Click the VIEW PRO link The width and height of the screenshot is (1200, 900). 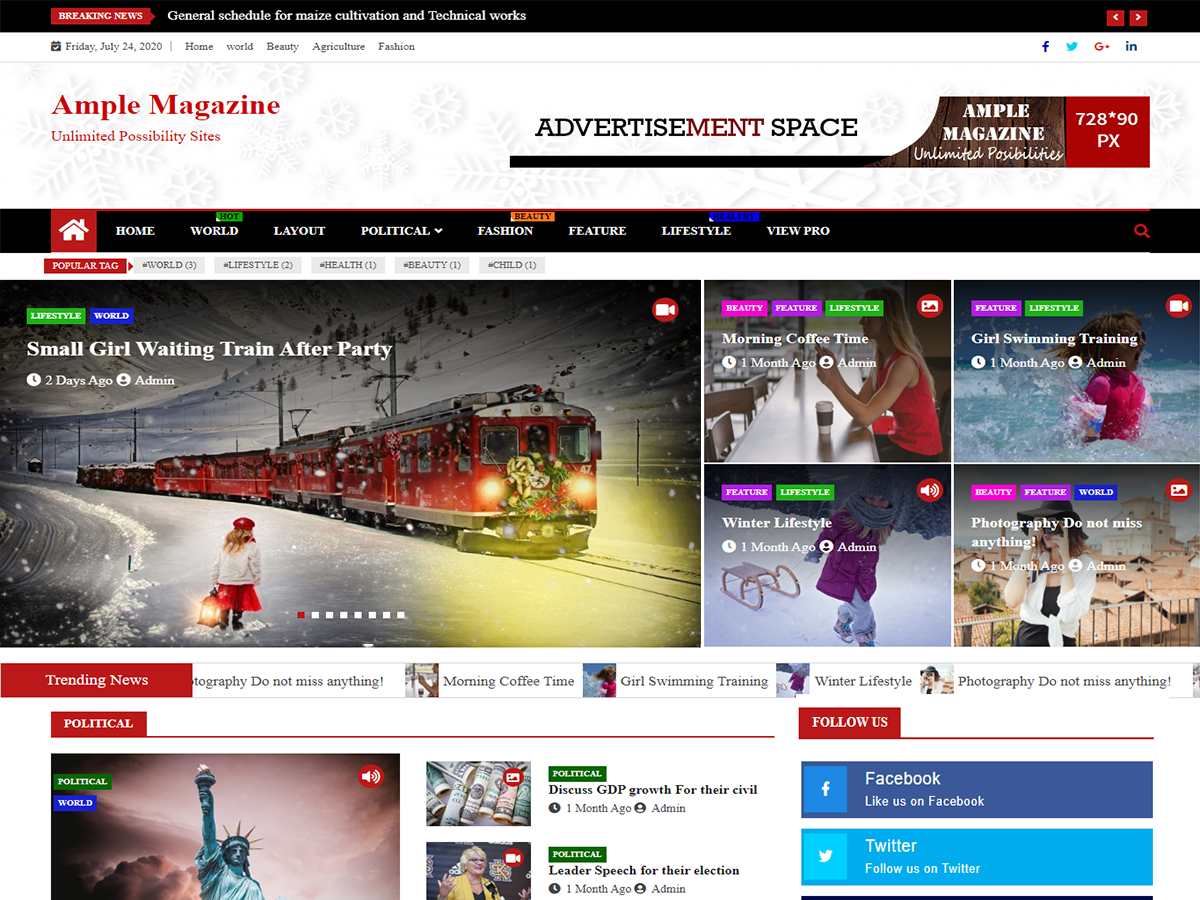(798, 231)
